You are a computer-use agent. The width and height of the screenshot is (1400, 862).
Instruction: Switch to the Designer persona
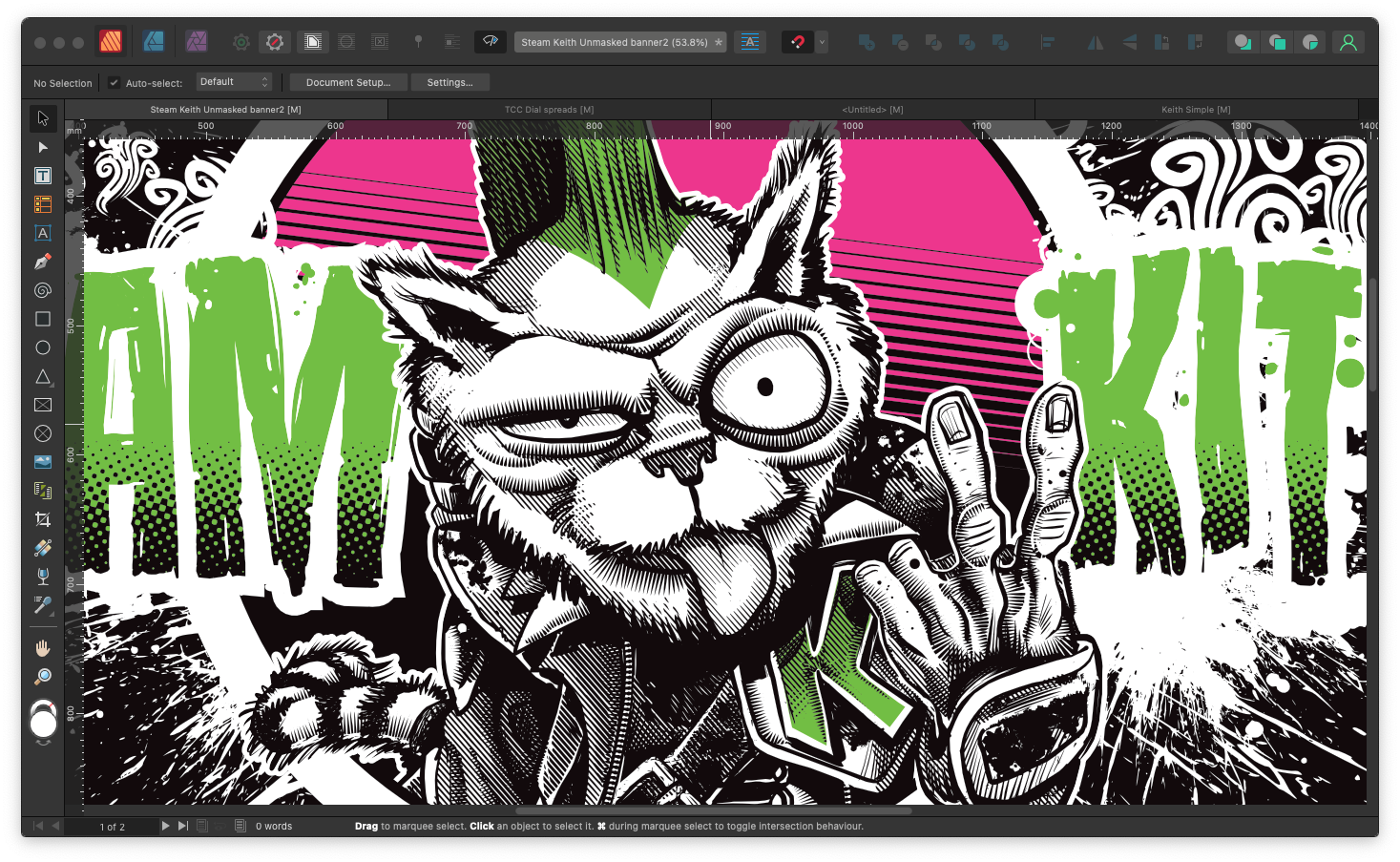(x=154, y=42)
